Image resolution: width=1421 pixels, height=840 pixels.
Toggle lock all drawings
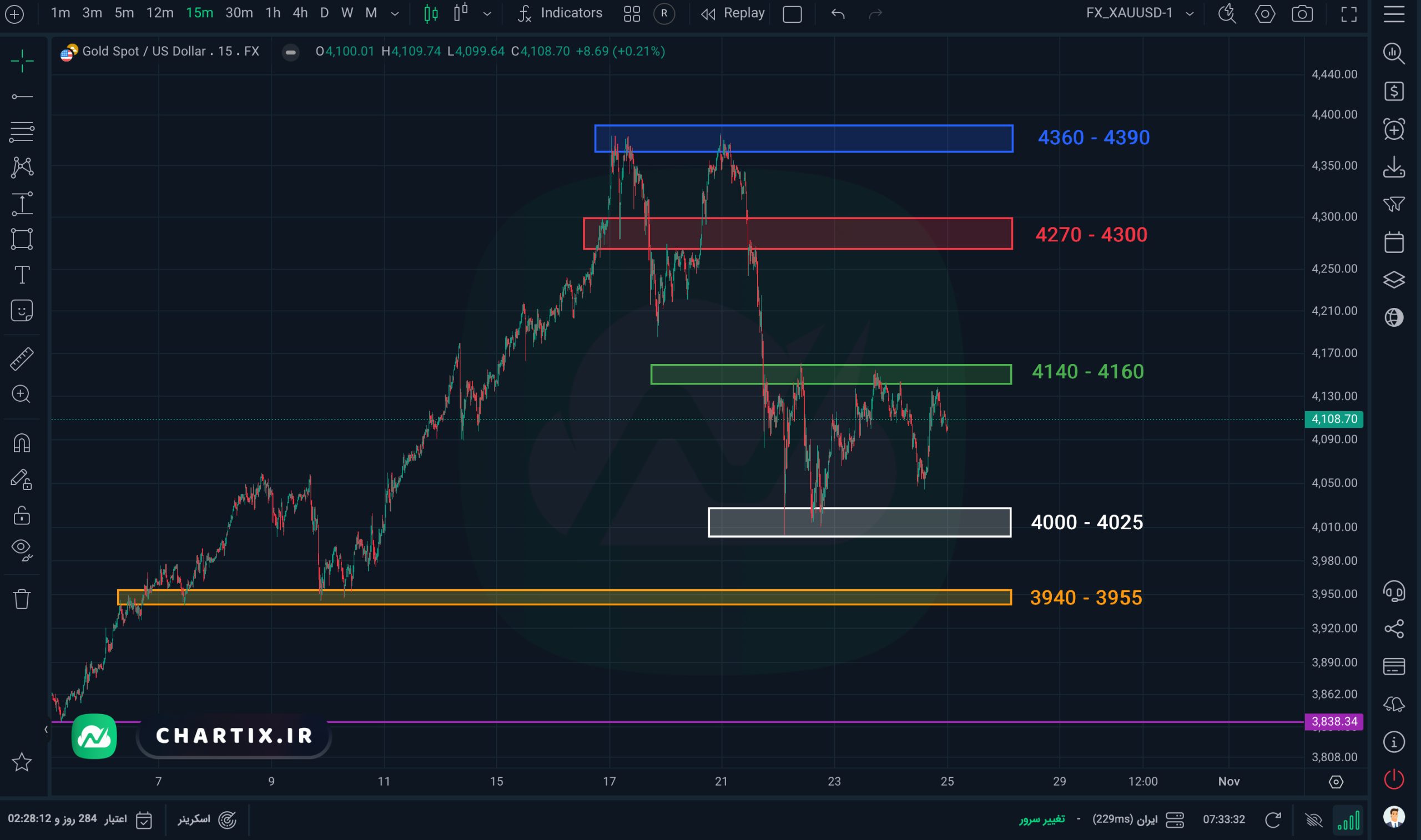pyautogui.click(x=22, y=515)
